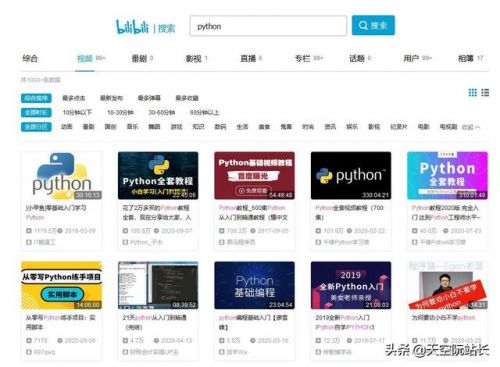Sort results by 最多收藏
The image size is (500, 367).
tap(187, 98)
